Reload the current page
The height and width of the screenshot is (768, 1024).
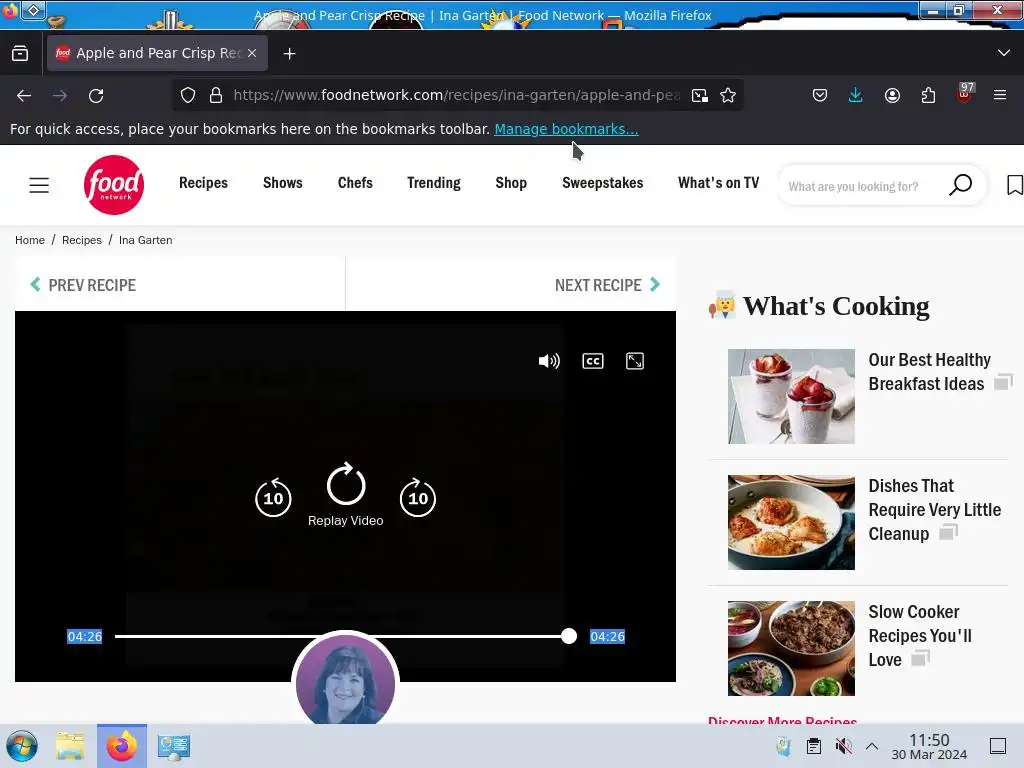(x=96, y=96)
